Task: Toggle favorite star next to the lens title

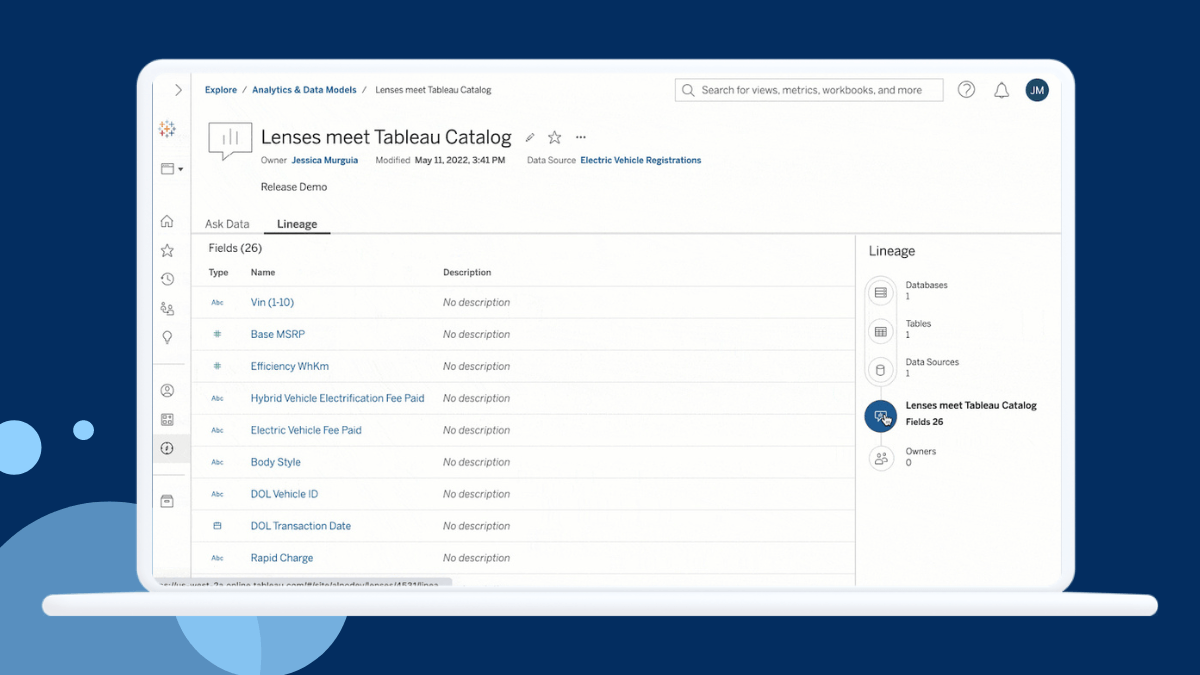Action: pos(554,137)
